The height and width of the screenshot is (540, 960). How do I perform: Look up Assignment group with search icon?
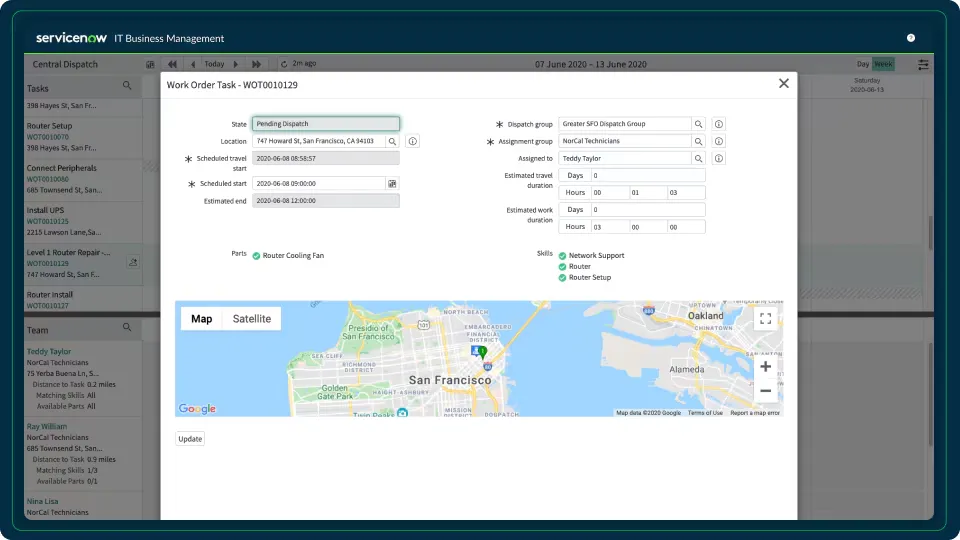click(699, 141)
